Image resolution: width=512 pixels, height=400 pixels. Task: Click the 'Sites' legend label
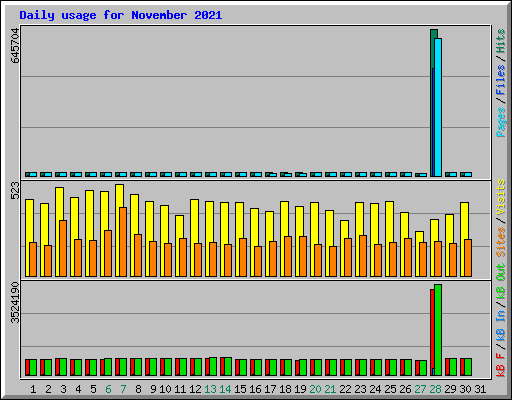tap(501, 242)
